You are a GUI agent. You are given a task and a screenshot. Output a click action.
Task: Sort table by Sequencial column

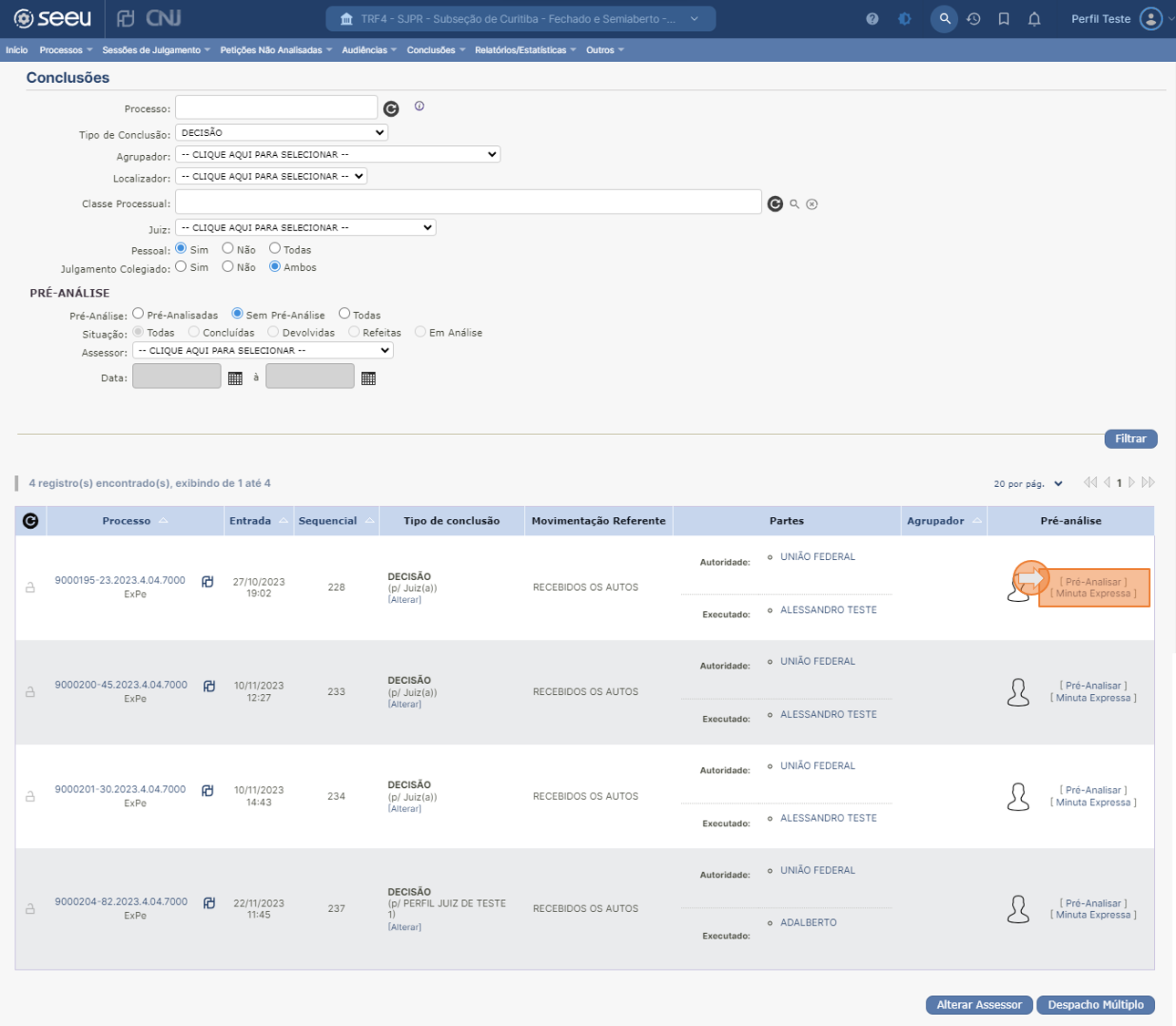(336, 521)
